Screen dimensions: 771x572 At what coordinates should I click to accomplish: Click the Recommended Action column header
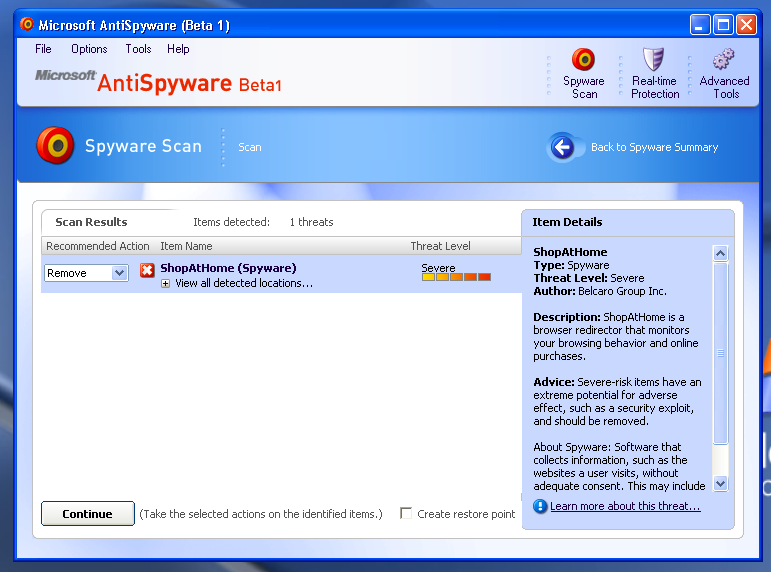point(98,246)
